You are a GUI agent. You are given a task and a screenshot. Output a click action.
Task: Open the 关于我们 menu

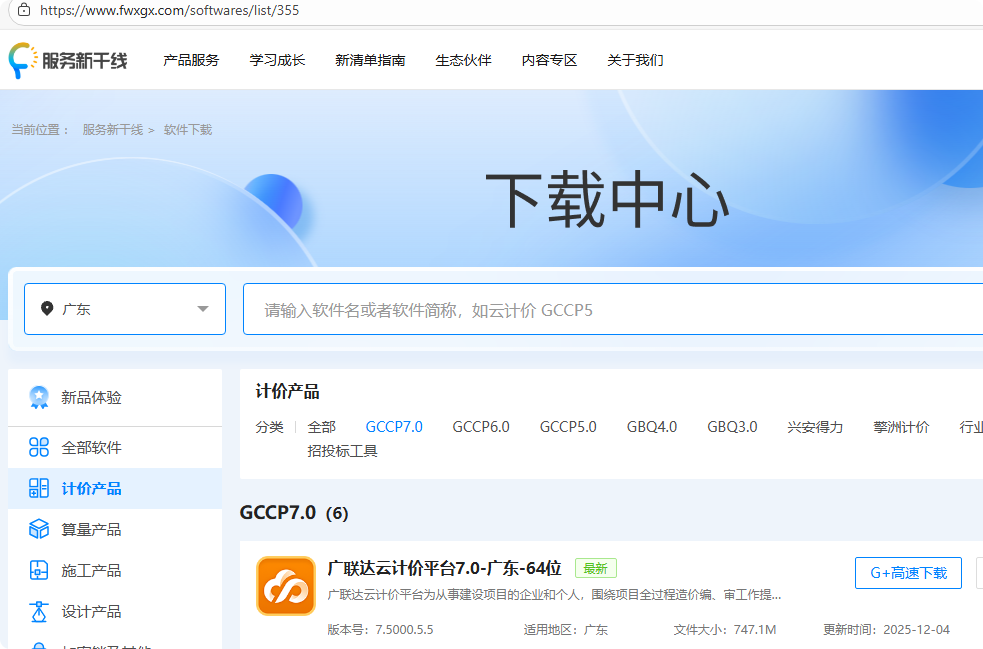(635, 60)
